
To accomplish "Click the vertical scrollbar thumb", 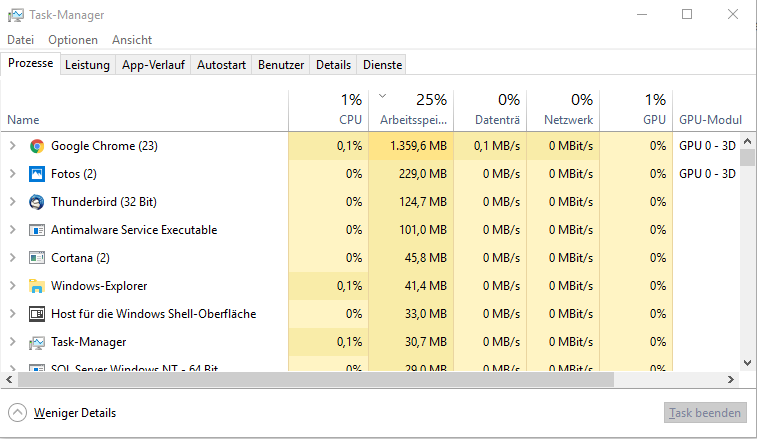I will (748, 157).
